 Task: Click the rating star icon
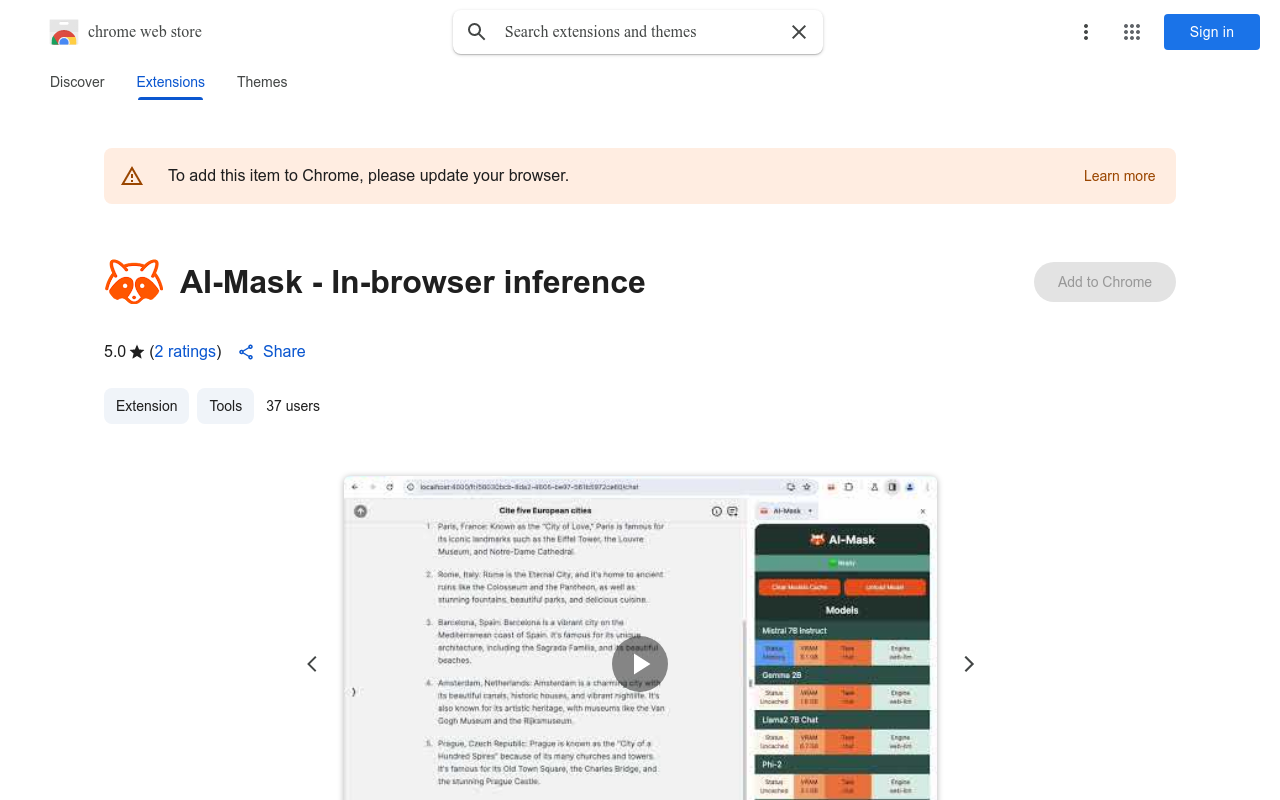pyautogui.click(x=137, y=352)
